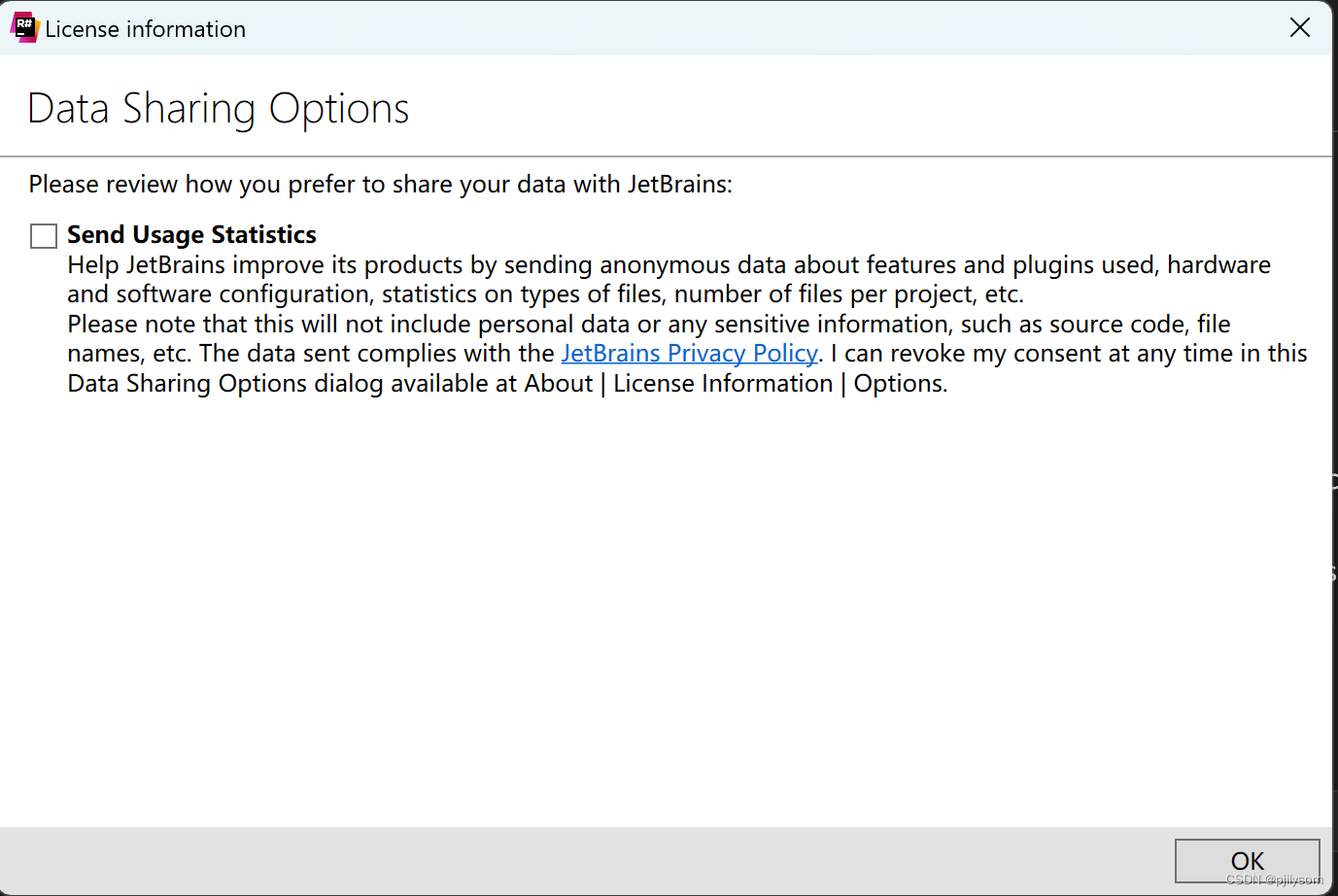The image size is (1338, 896).
Task: Click the horizontal separator under the heading
Action: tap(666, 155)
